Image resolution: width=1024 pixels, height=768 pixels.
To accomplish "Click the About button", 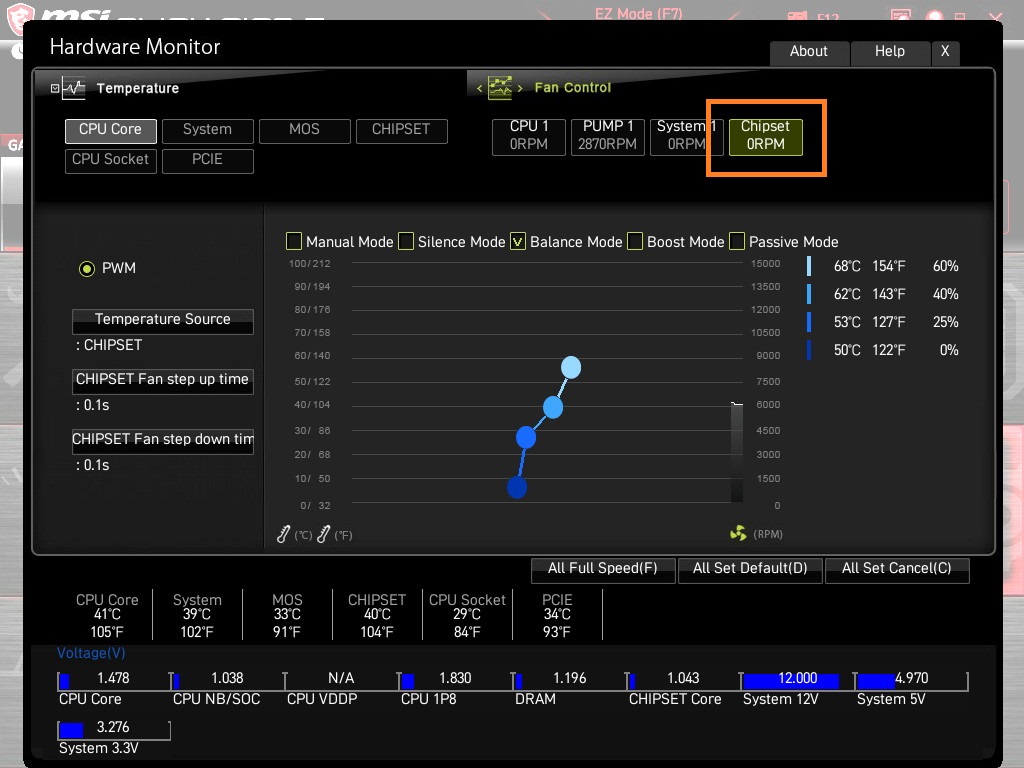I will (809, 53).
